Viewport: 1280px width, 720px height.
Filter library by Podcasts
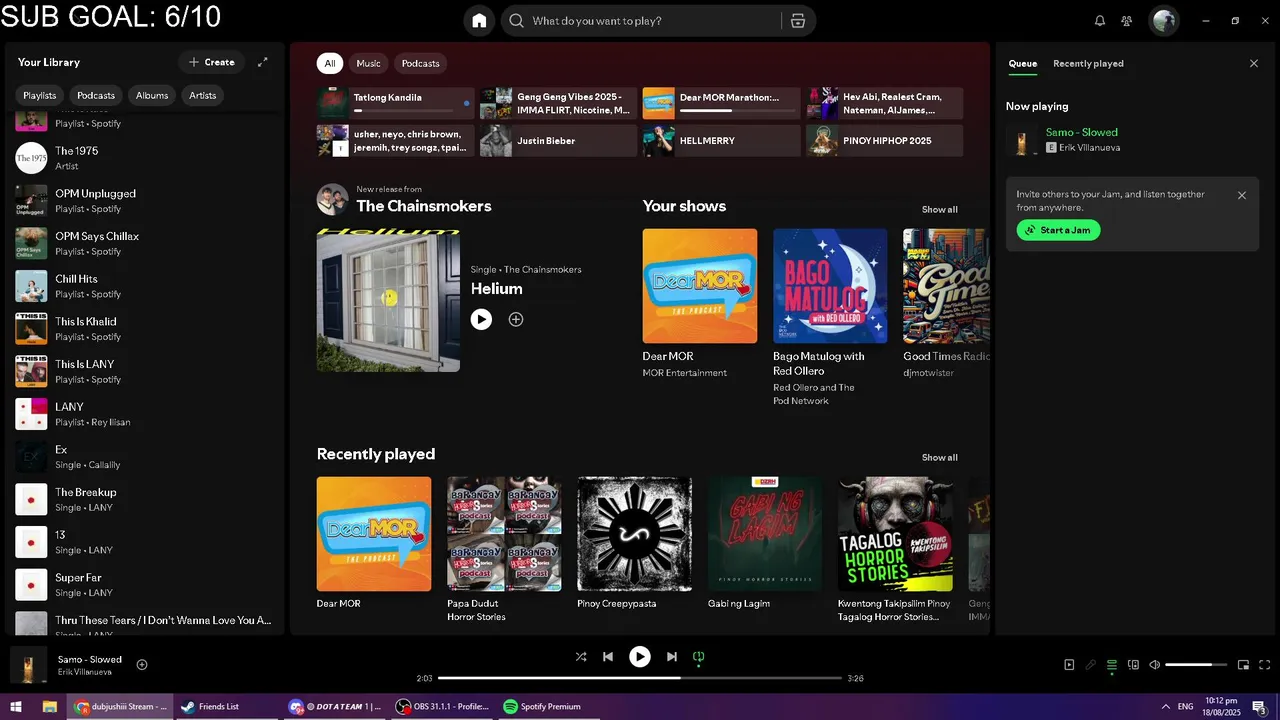coord(96,95)
